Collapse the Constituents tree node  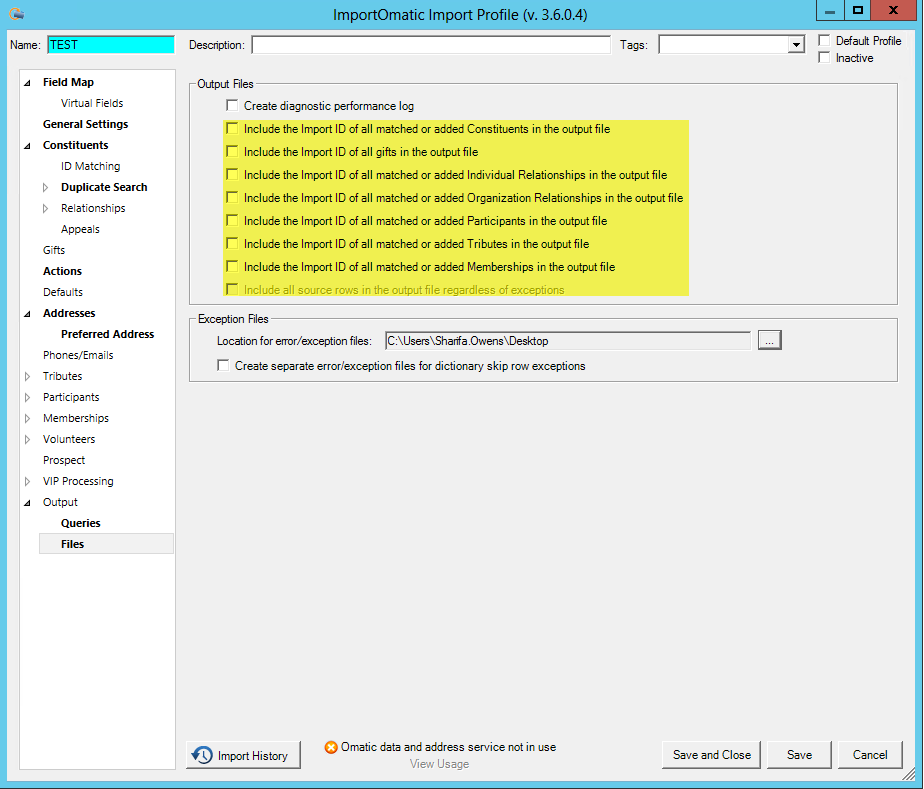pyautogui.click(x=28, y=146)
